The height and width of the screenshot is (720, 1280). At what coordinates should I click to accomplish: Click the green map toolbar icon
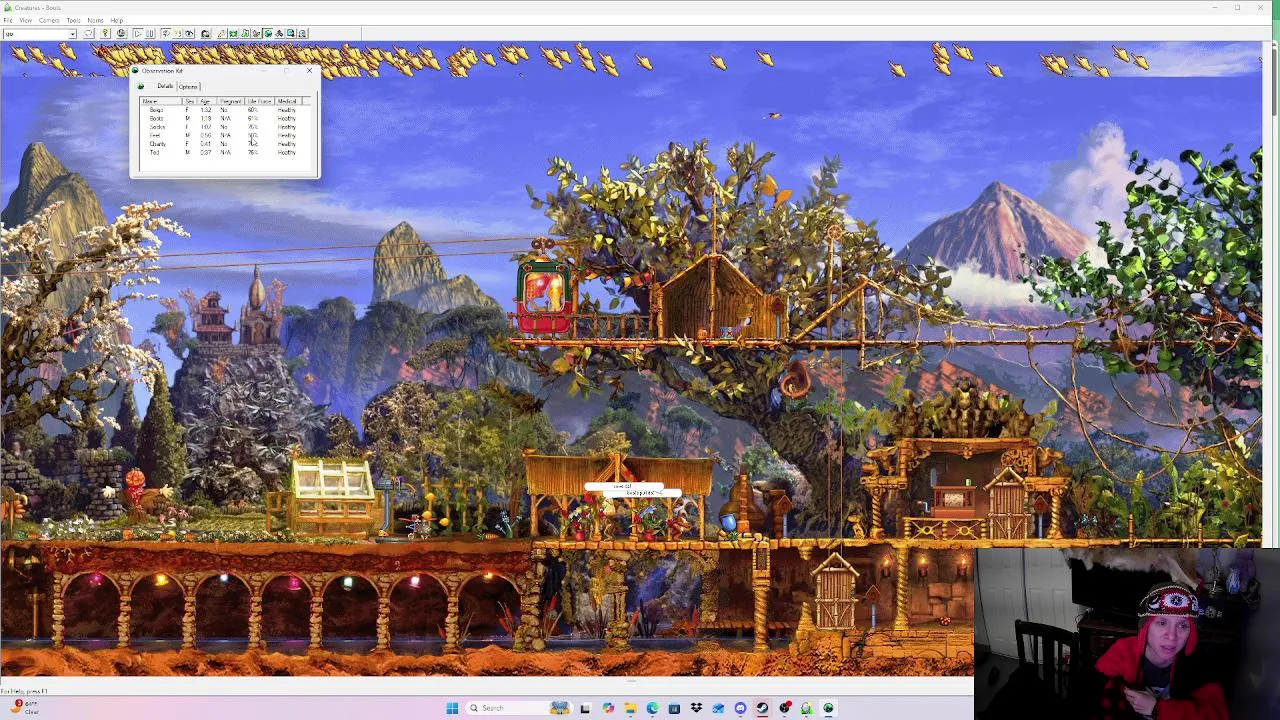(233, 34)
